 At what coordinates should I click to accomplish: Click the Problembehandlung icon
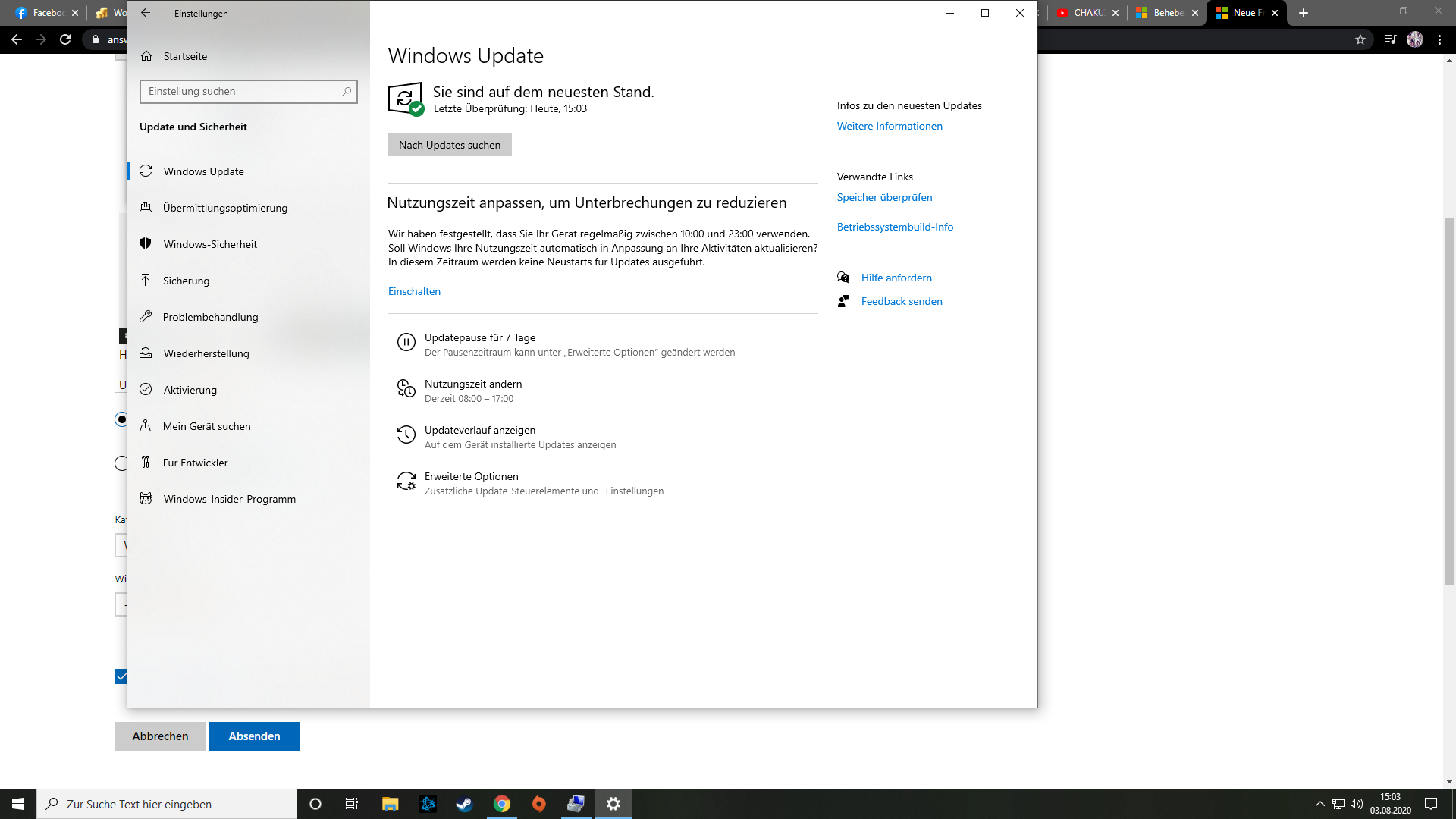pos(146,316)
